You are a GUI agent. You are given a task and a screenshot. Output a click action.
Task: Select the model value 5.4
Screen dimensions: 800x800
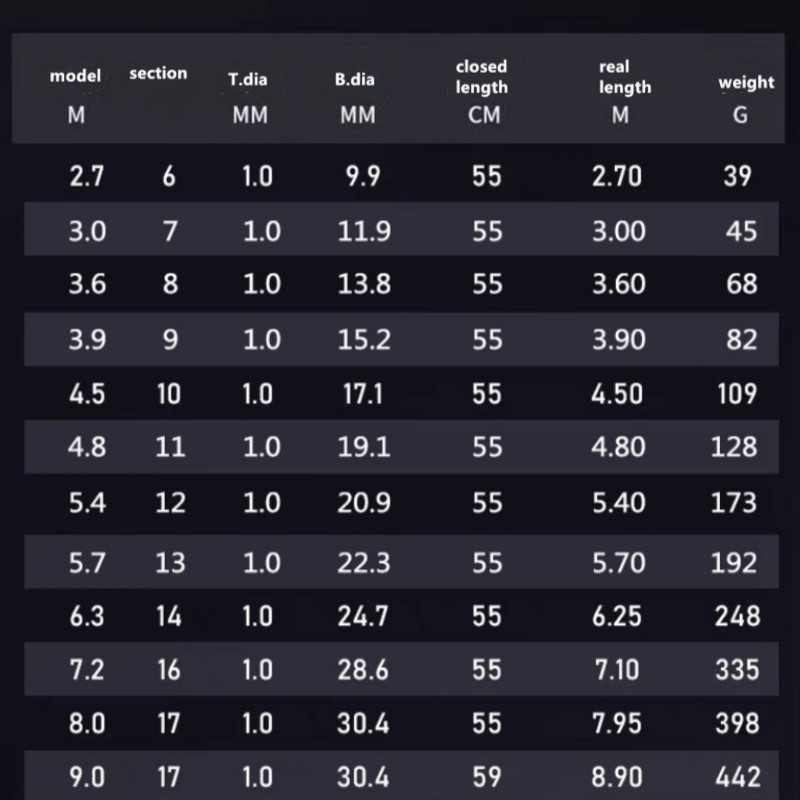coord(87,503)
